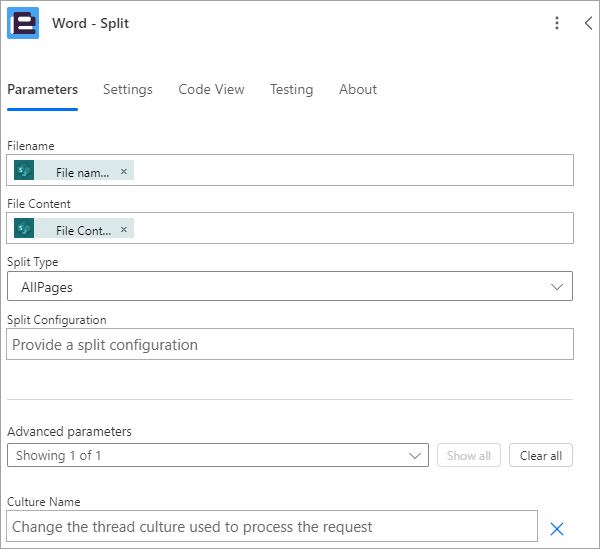600x549 pixels.
Task: Remove the File Content dynamic token
Action: 124,229
